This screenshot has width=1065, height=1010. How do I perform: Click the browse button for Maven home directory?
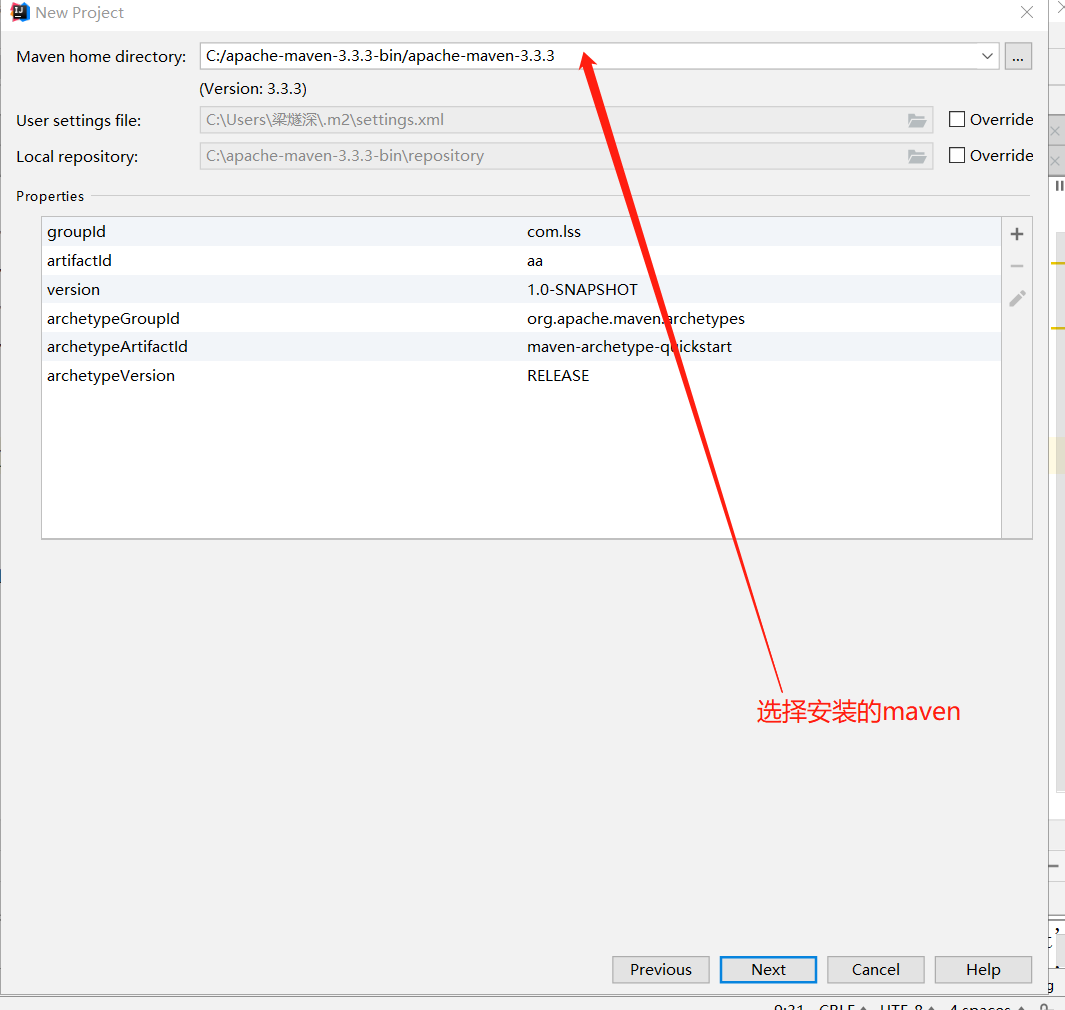(x=1017, y=56)
